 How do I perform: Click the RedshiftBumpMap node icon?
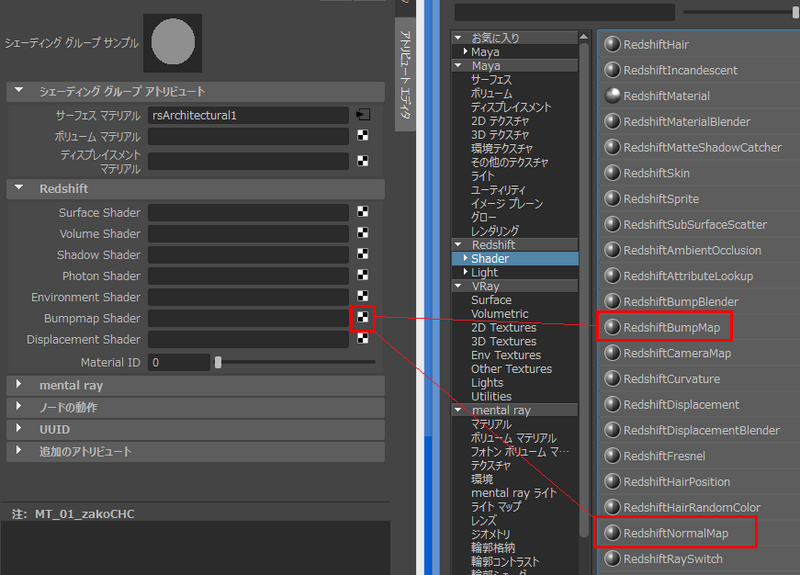click(612, 327)
